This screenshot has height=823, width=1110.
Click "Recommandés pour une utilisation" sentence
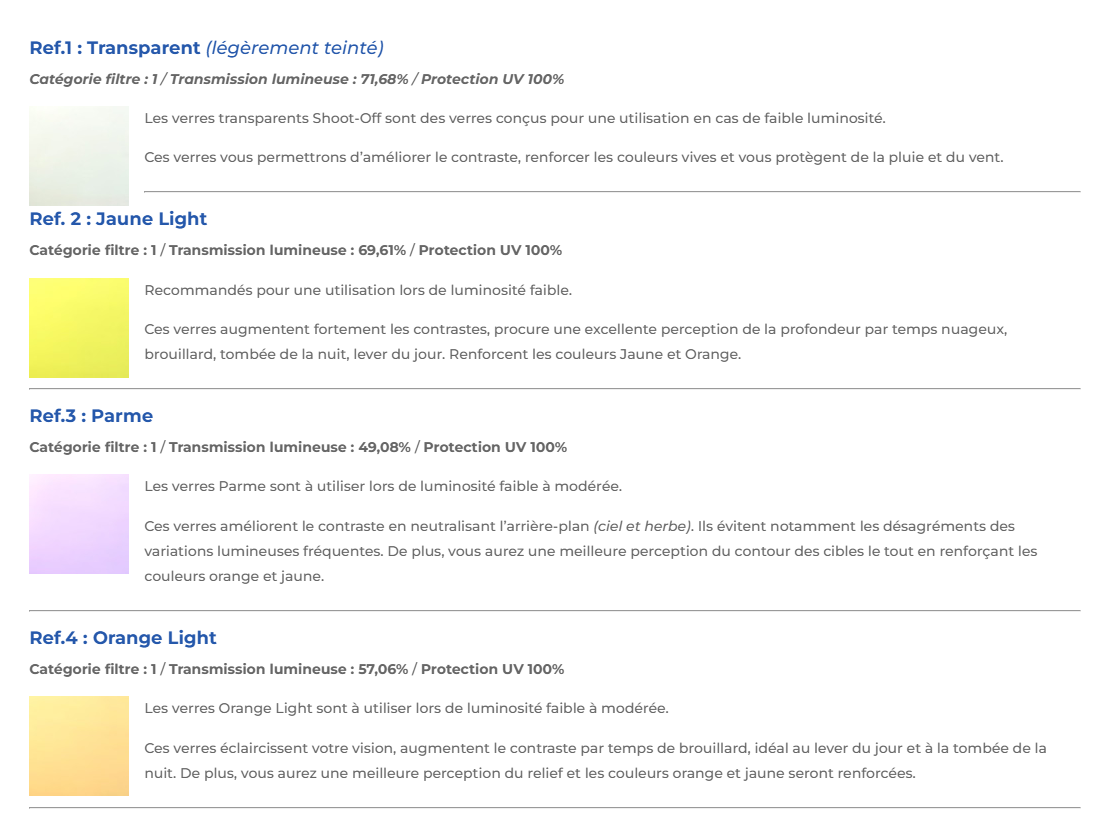[x=358, y=290]
